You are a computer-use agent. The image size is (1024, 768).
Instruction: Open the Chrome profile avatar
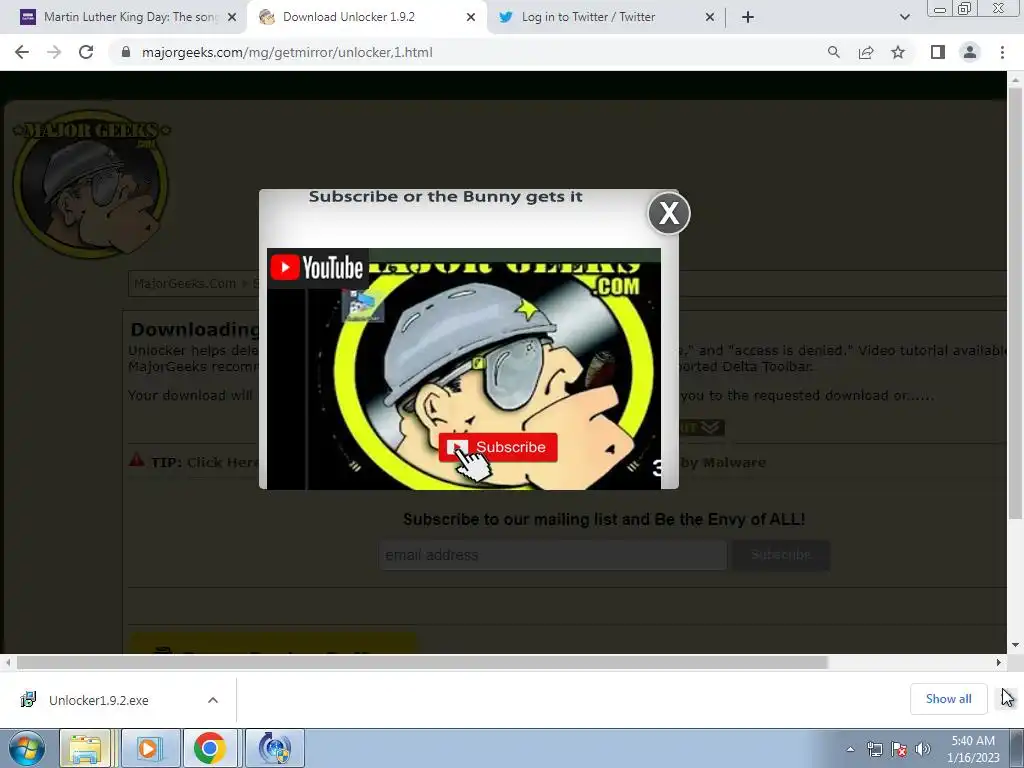970,52
